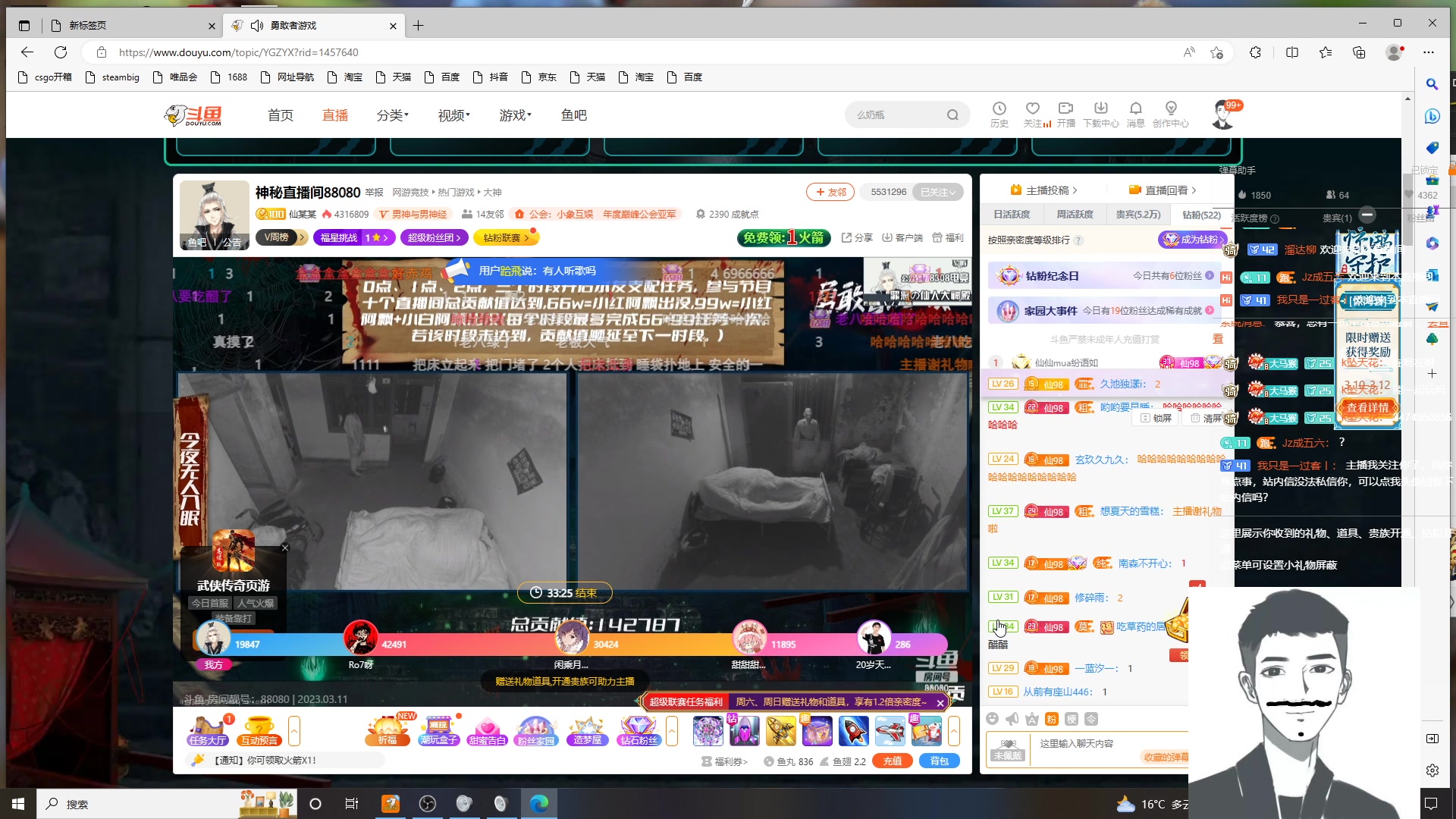Open the 直播回看 link
The width and height of the screenshot is (1456, 819).
(1163, 190)
